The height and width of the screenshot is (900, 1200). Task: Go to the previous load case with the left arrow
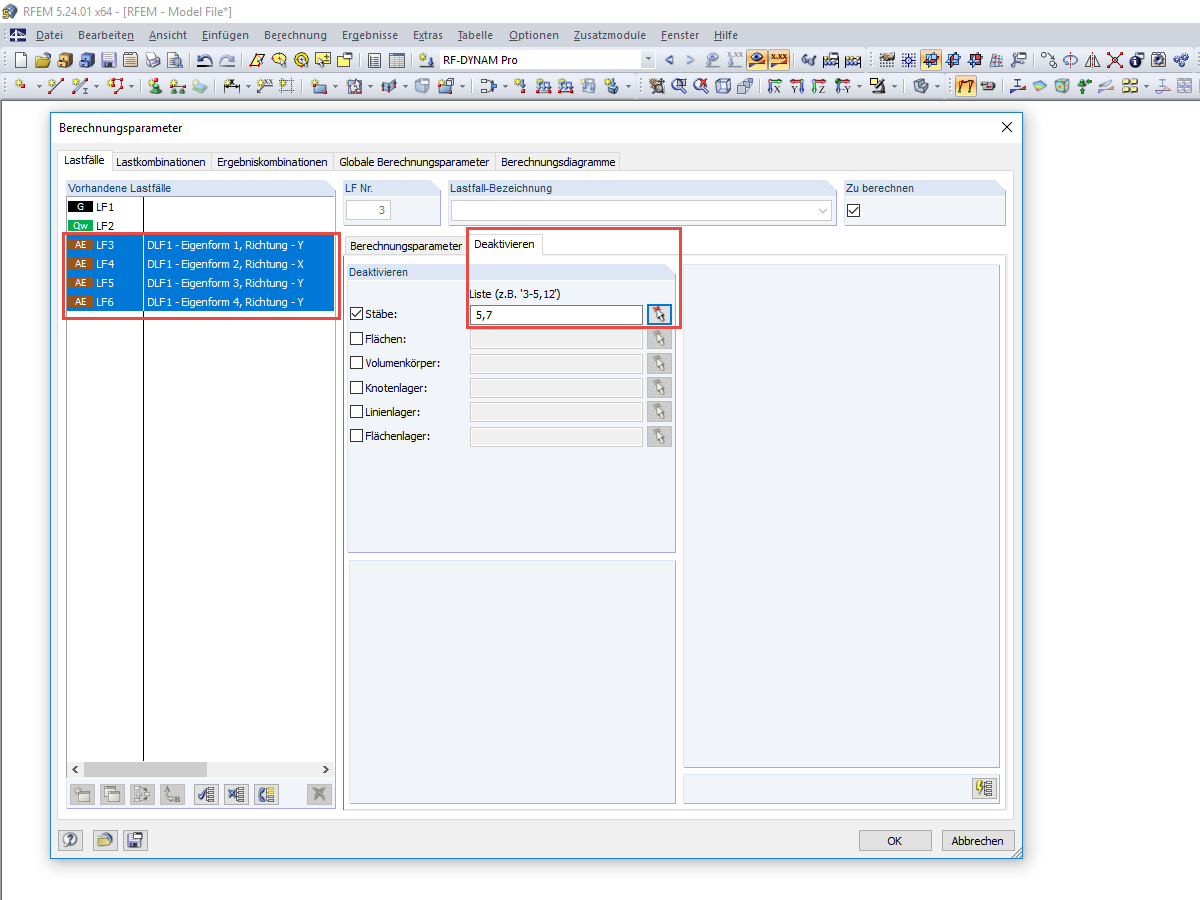669,60
